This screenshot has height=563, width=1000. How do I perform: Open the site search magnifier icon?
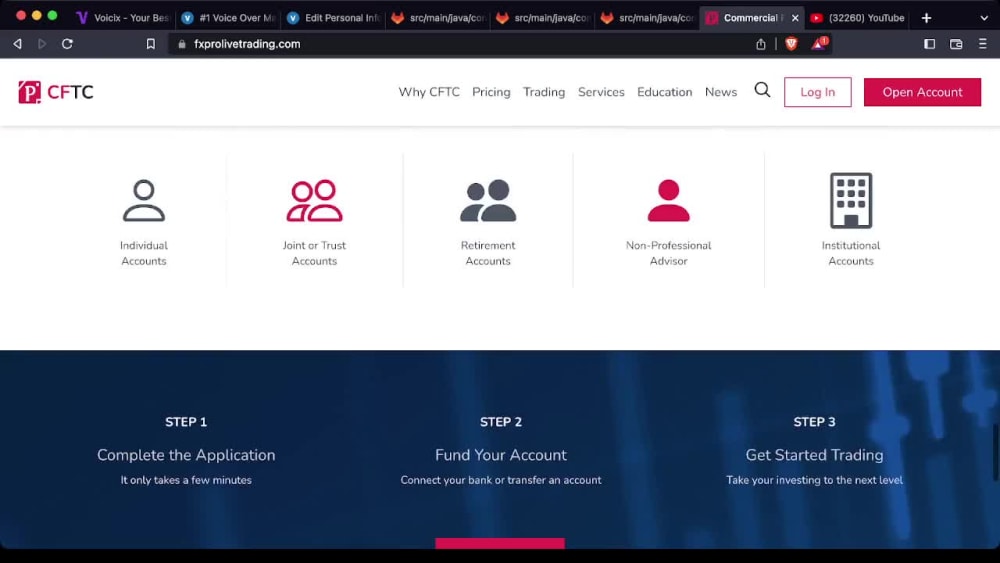(762, 90)
